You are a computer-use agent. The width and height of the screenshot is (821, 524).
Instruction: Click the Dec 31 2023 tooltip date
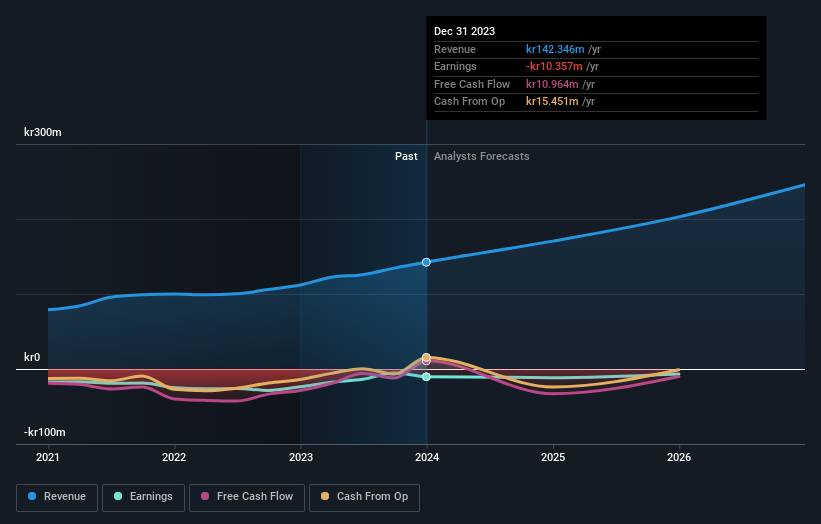(464, 31)
